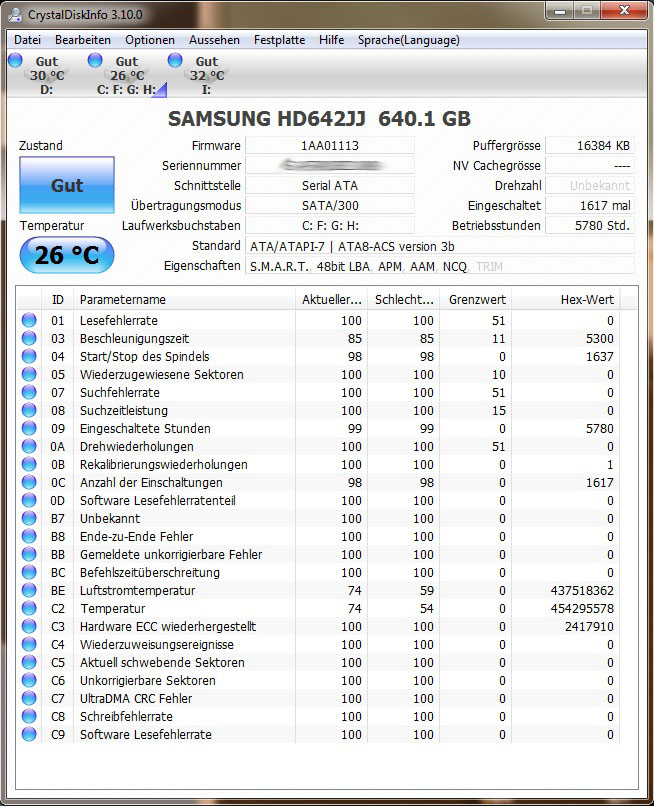Screen dimensions: 654x806
Task: Click the Übertragungsmodus field SATA/300
Action: (x=330, y=206)
